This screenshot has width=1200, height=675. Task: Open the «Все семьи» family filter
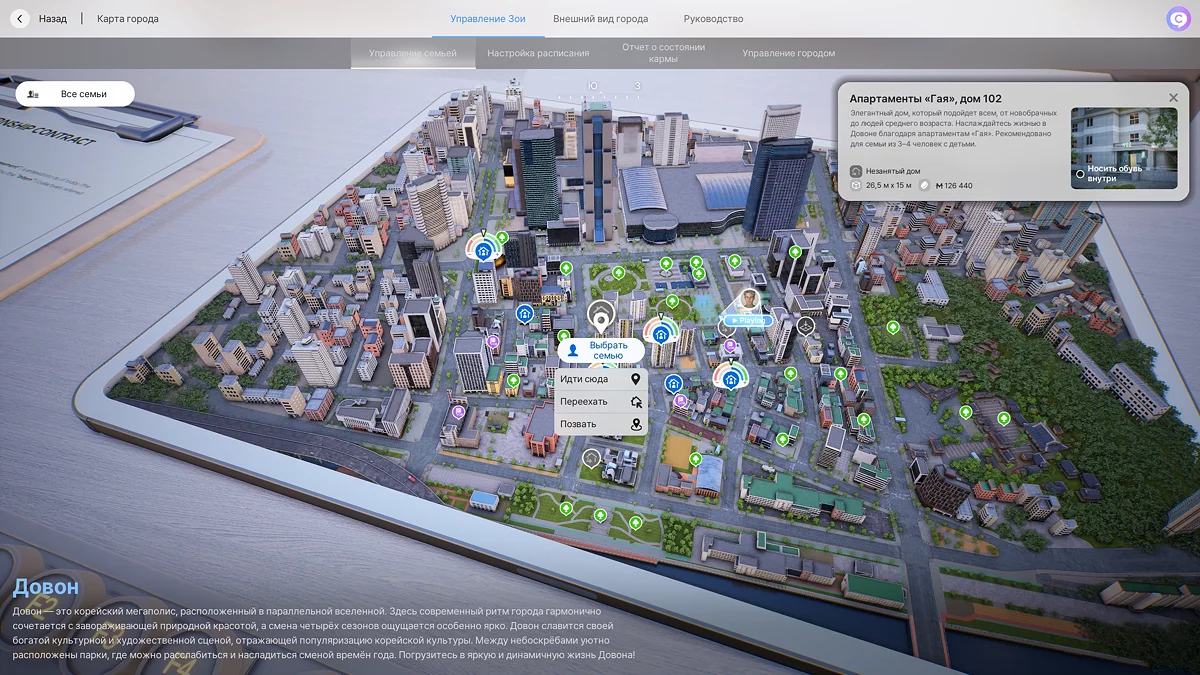pyautogui.click(x=75, y=94)
